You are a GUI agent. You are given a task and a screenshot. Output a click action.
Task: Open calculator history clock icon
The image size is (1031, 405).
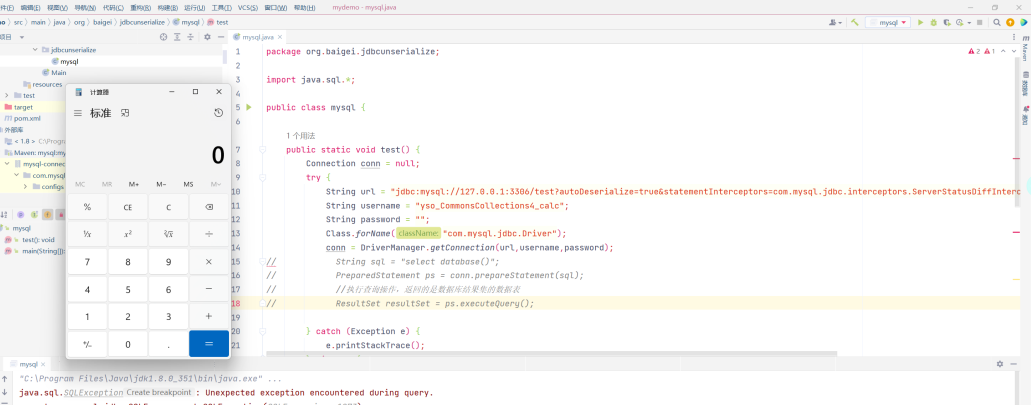(218, 113)
